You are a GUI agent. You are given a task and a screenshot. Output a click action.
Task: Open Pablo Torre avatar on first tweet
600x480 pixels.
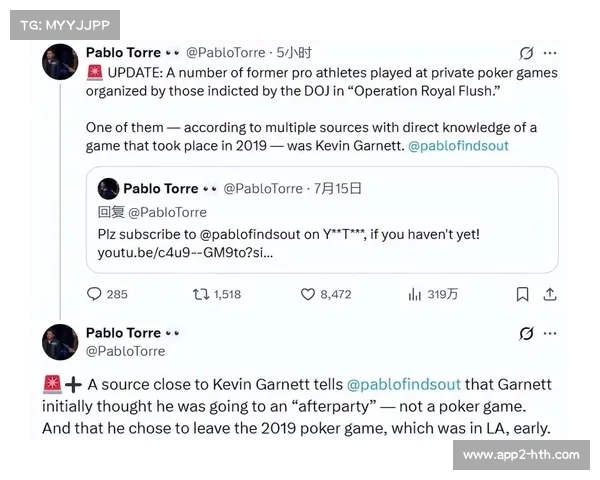pos(60,62)
